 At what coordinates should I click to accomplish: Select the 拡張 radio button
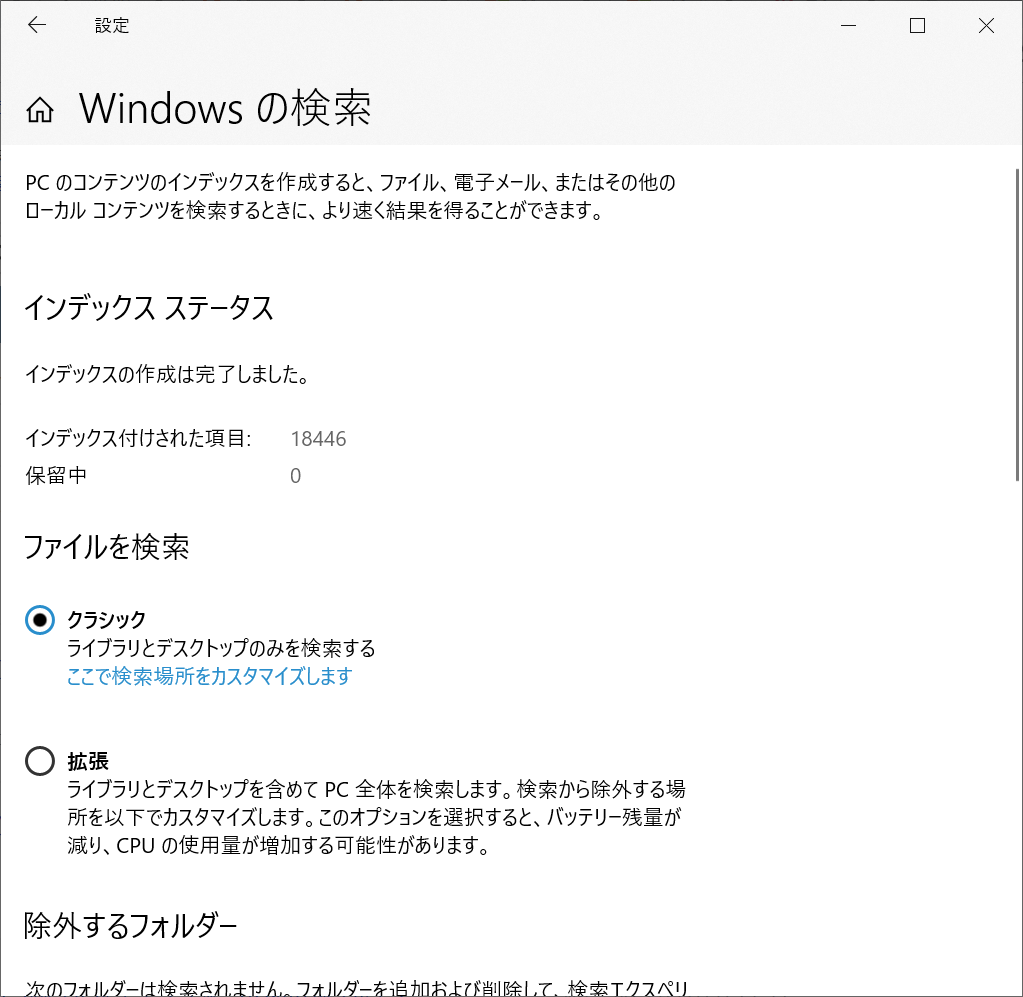[40, 761]
